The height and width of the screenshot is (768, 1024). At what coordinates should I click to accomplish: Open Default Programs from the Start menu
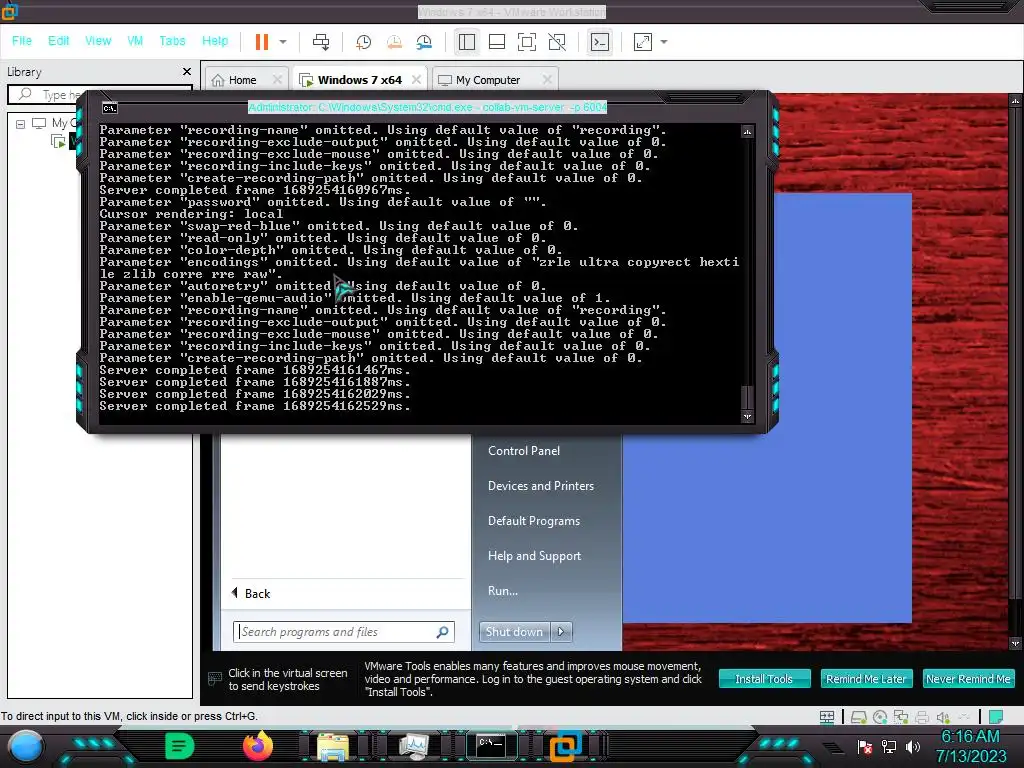[x=534, y=521]
